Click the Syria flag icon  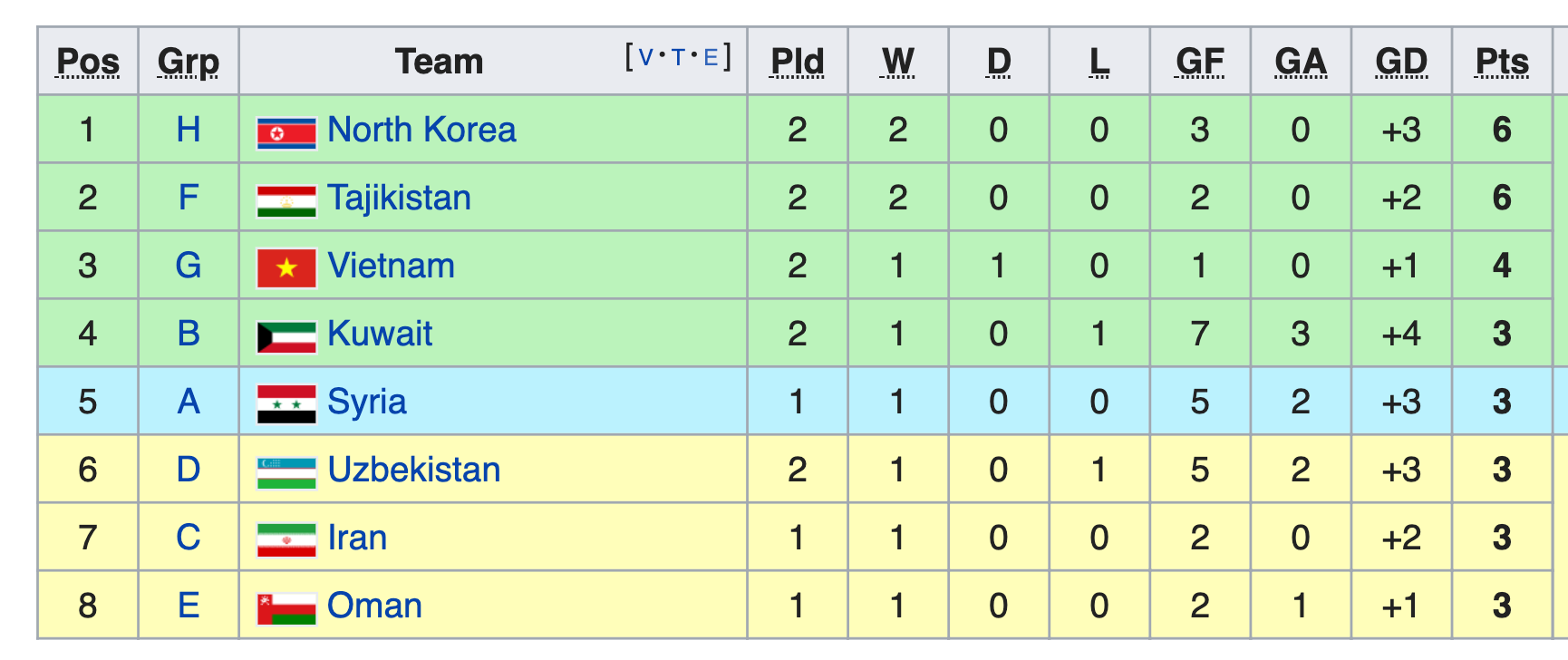(286, 404)
